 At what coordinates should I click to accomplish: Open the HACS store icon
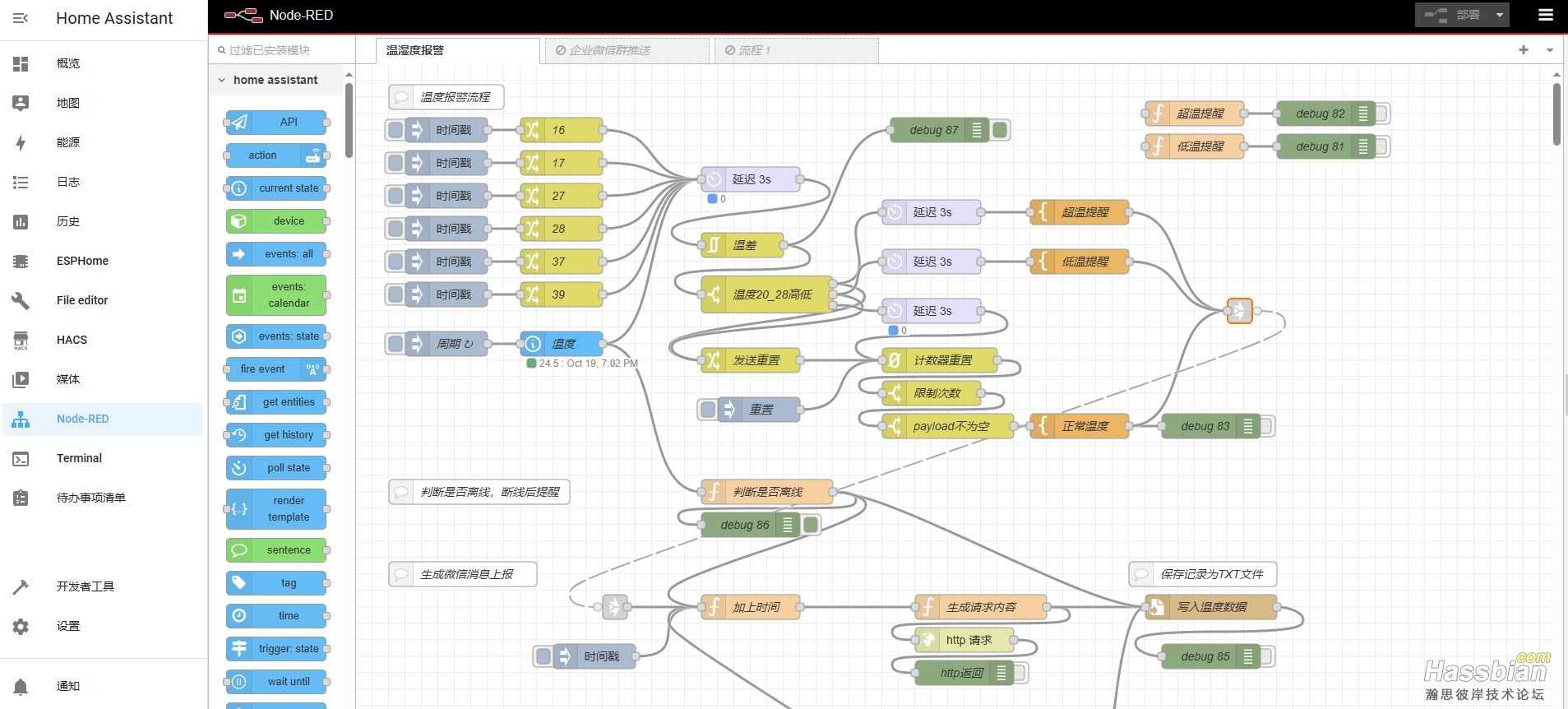(21, 340)
